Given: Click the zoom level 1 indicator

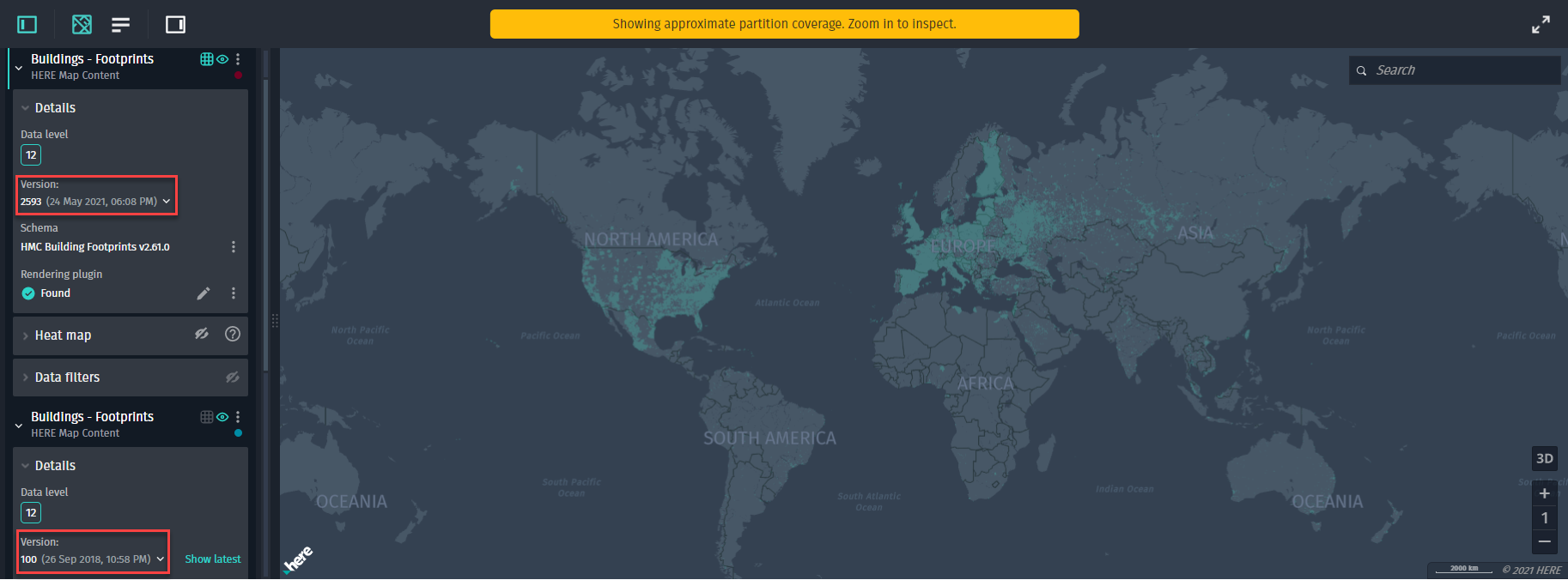Looking at the screenshot, I should pos(1544,517).
